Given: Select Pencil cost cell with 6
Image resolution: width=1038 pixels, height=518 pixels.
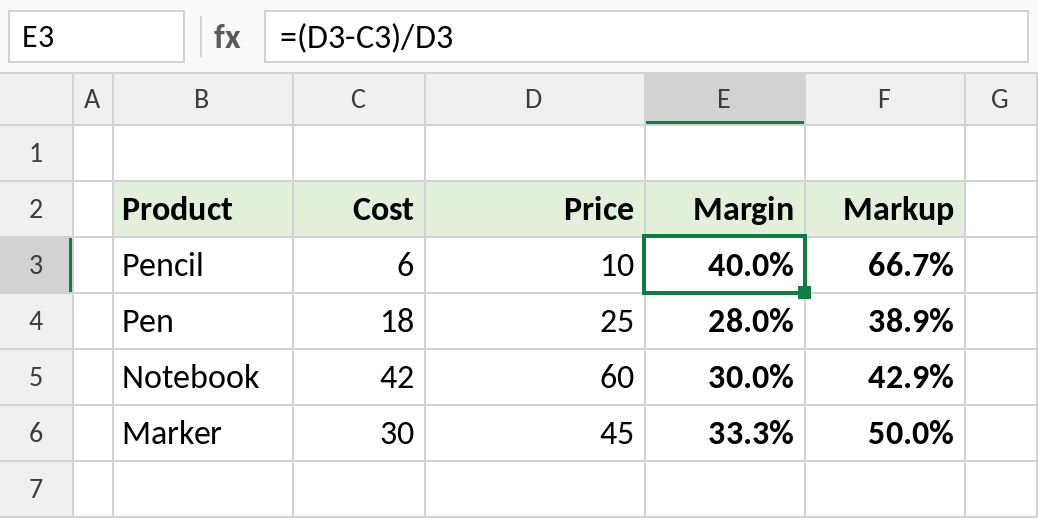Looking at the screenshot, I should (359, 265).
